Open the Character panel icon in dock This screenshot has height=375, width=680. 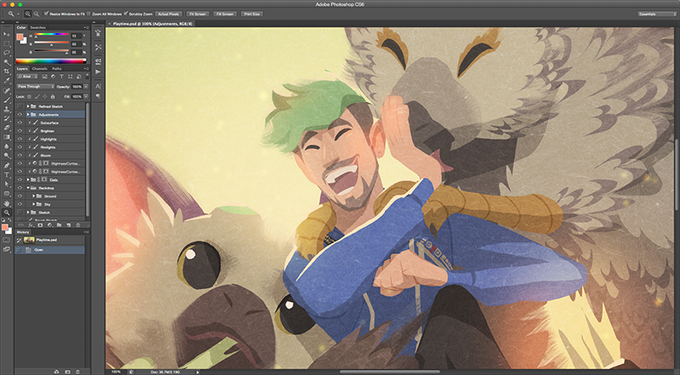point(98,86)
